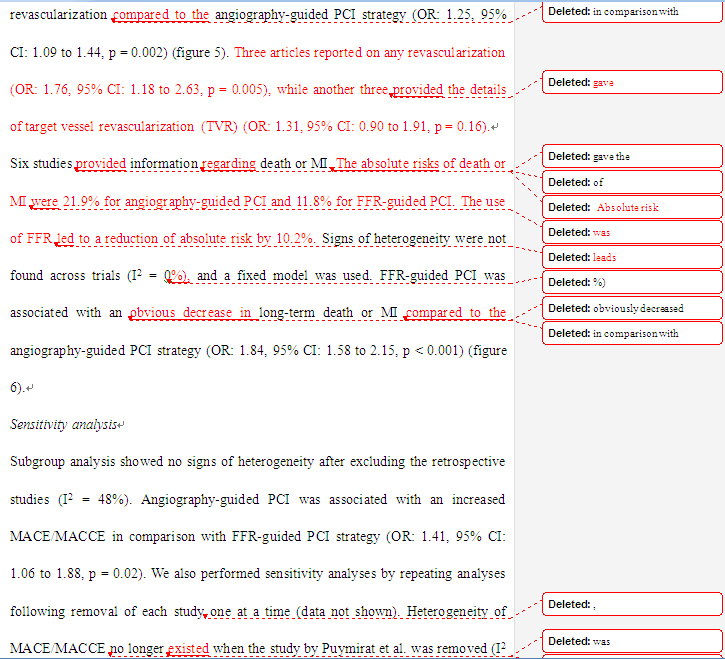
Task: Click the 'Deleted: obviously decreased' balloon
Action: [x=631, y=307]
